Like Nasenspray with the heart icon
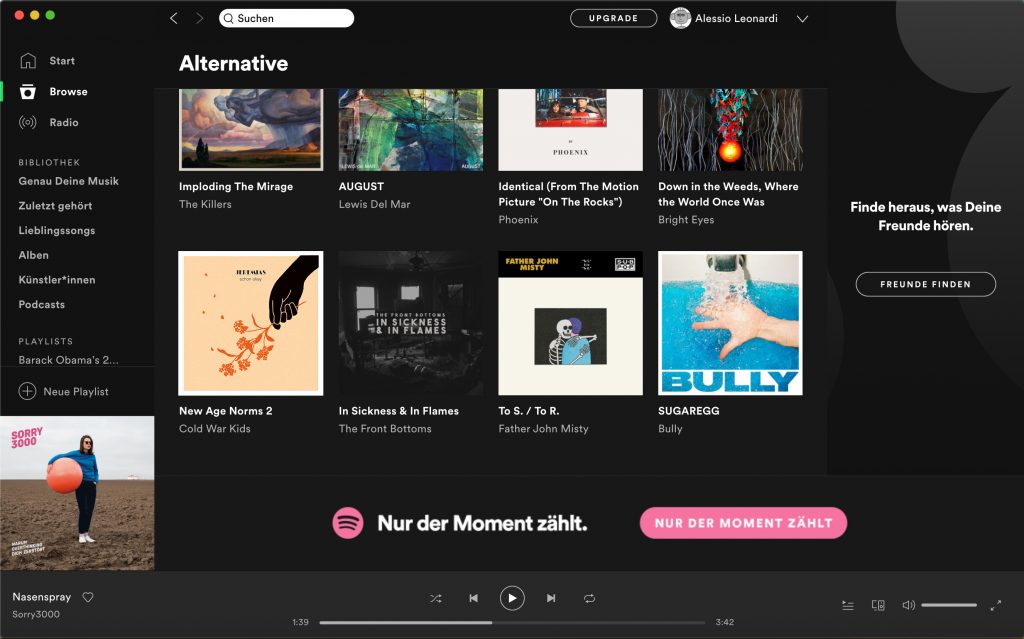 click(x=88, y=597)
